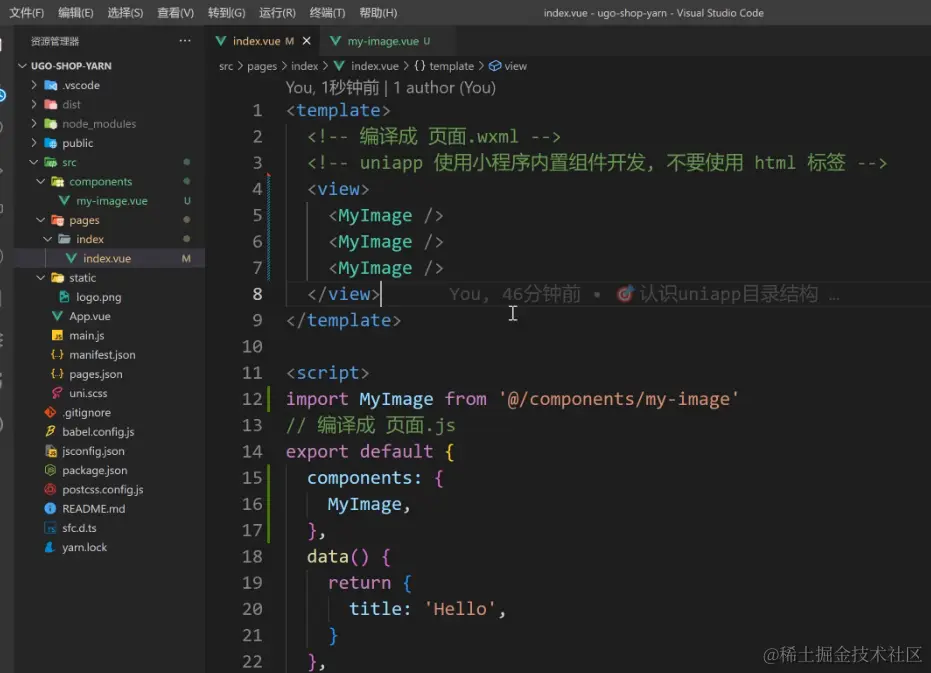Click the package.json npm icon
The image size is (931, 673).
(50, 470)
